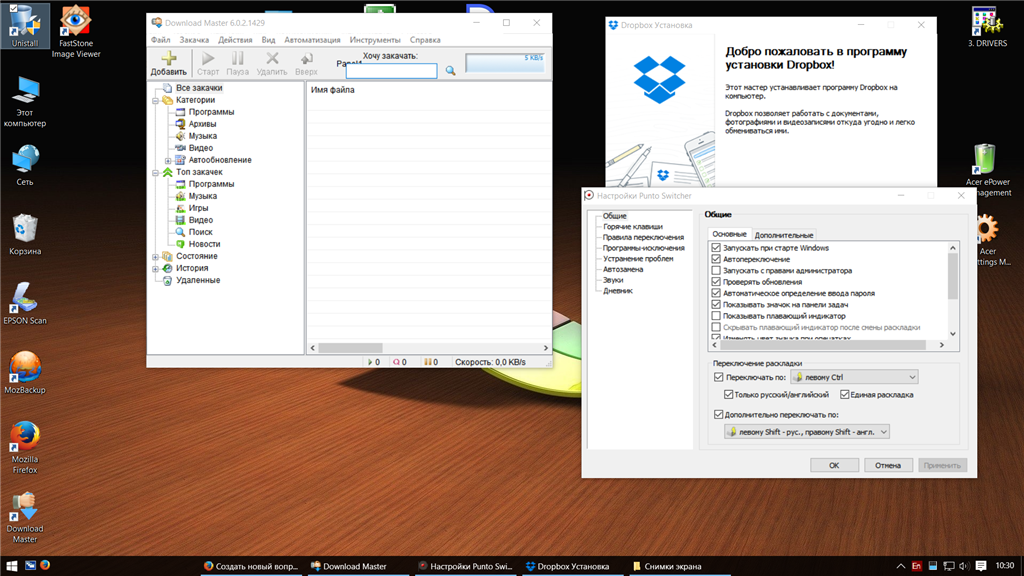The width and height of the screenshot is (1024, 576).
Task: Toggle Проверять обновления checkbox
Action: pyautogui.click(x=716, y=282)
